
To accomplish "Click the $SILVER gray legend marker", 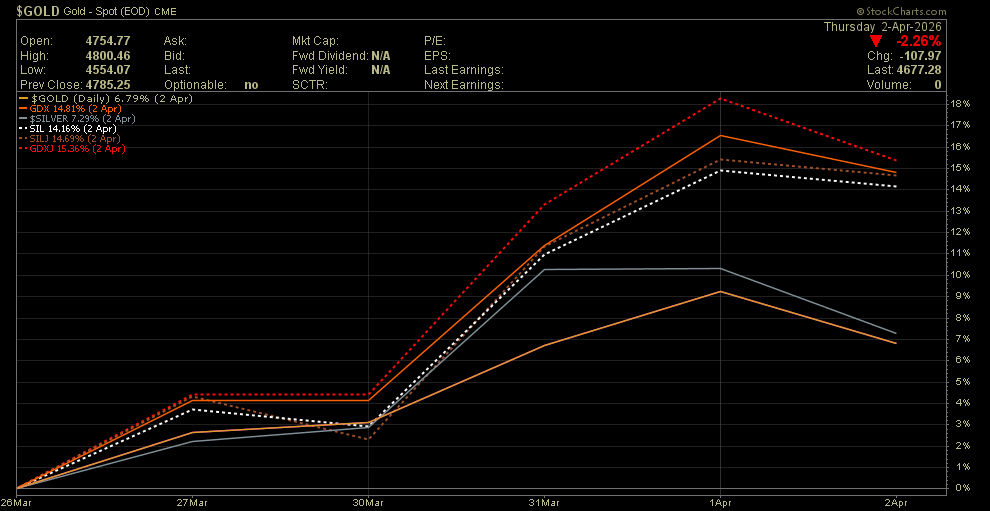I will [x=24, y=118].
